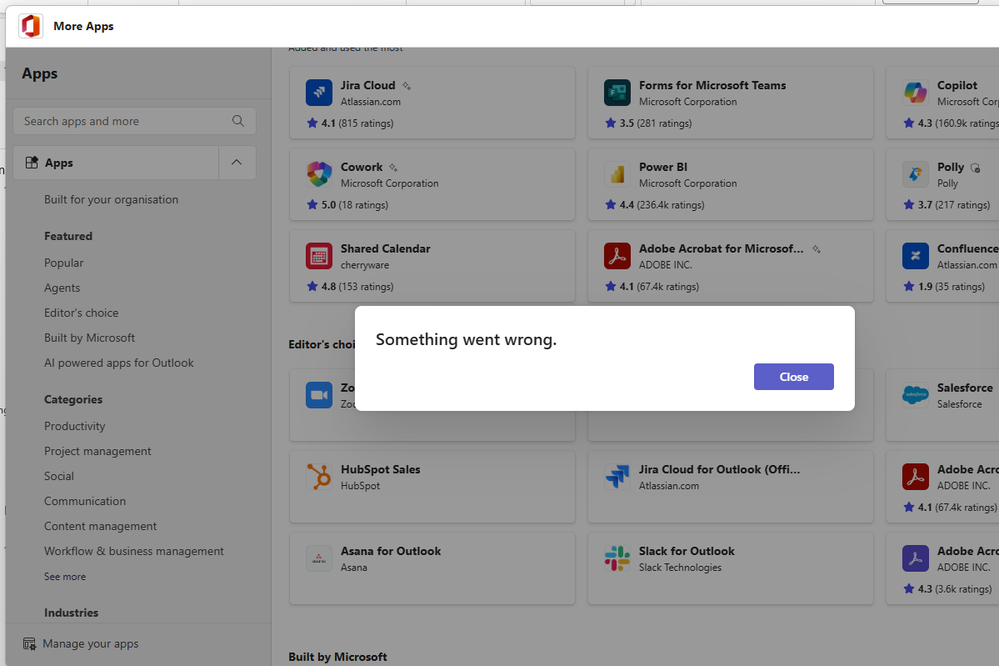The width and height of the screenshot is (999, 666).
Task: Click the HubSpot Sales icon
Action: [319, 477]
